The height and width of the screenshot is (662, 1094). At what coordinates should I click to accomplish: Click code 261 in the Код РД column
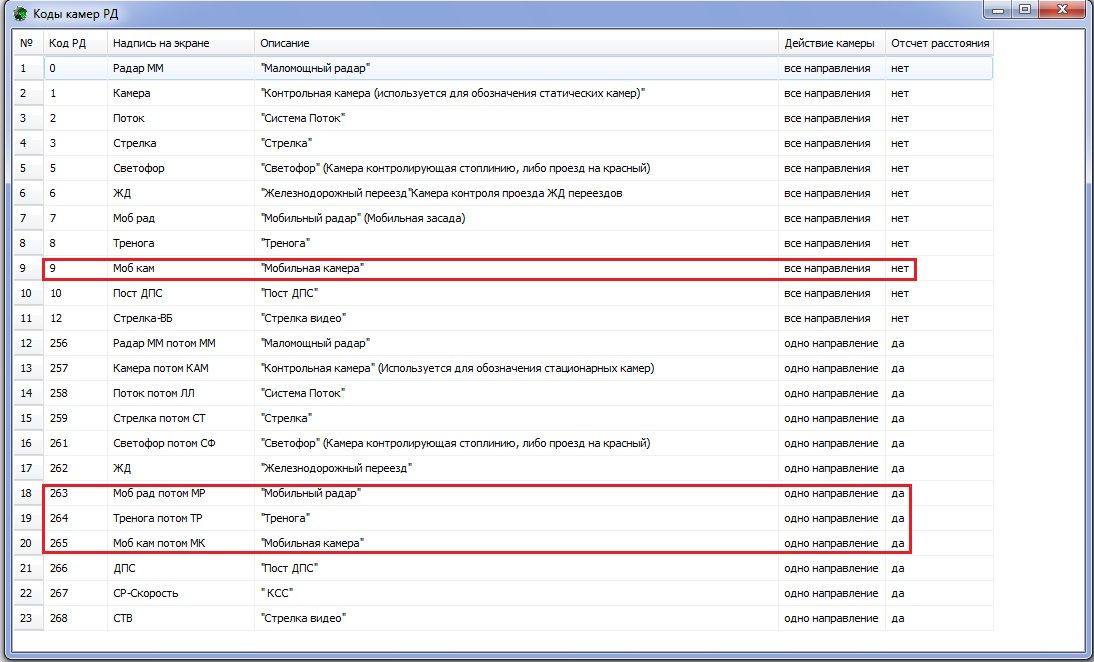click(59, 443)
